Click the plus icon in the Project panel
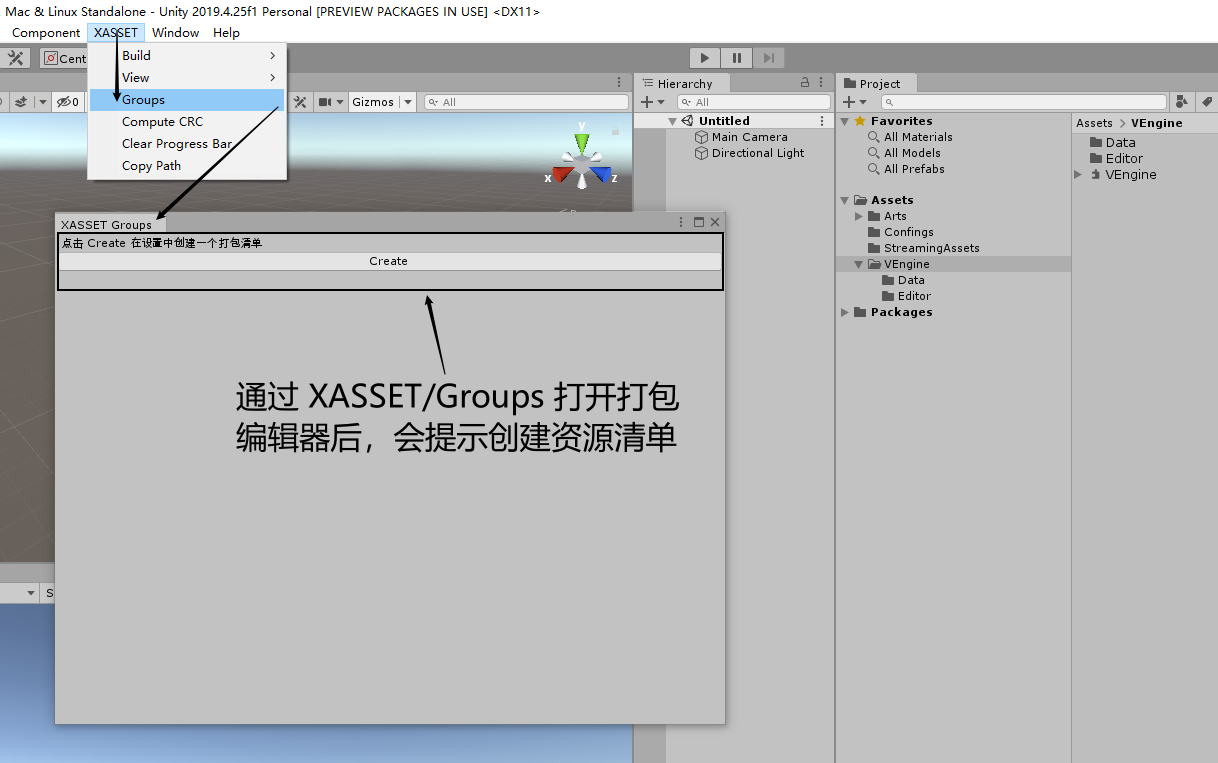This screenshot has width=1218, height=763. coord(847,101)
